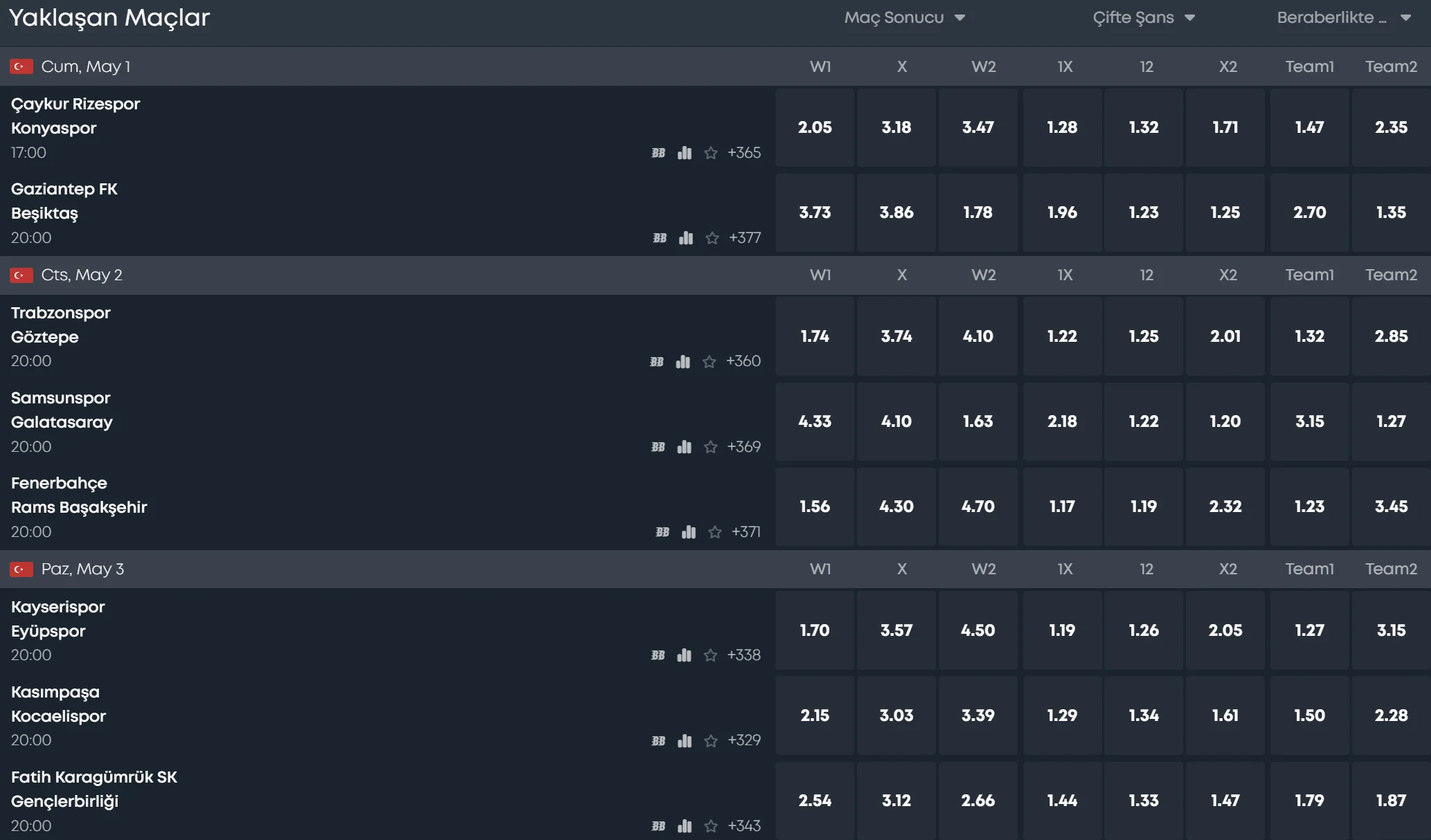The width and height of the screenshot is (1431, 840).
Task: Open bet builder icon for Samsunspor–Galatasaray
Action: [658, 447]
